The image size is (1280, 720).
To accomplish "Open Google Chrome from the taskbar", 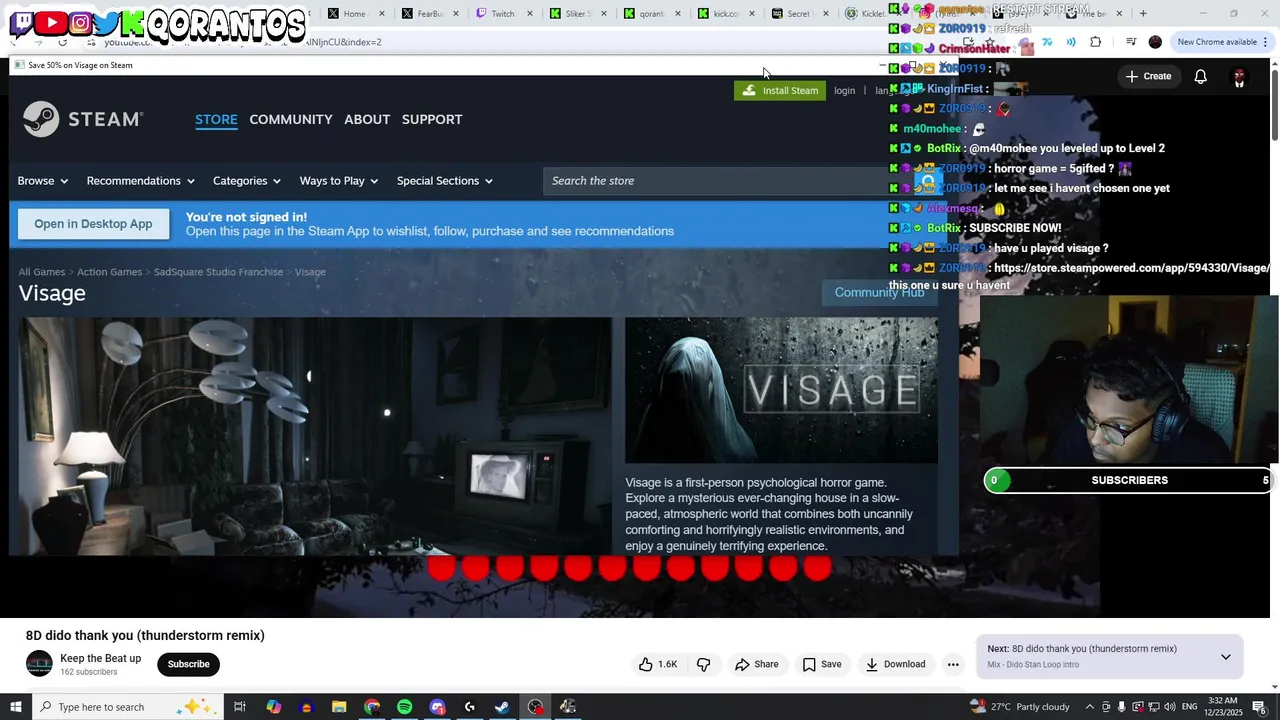I will point(372,707).
